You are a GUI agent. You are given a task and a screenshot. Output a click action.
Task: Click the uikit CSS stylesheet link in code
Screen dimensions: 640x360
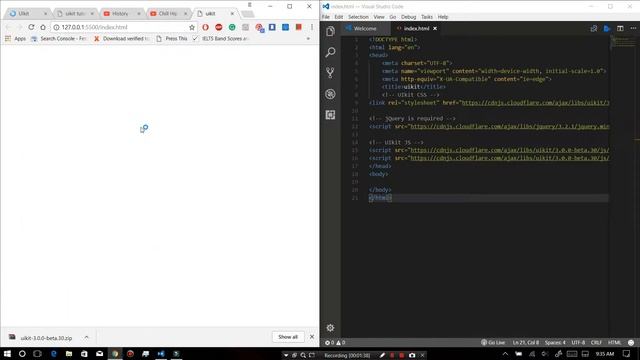(x=535, y=102)
